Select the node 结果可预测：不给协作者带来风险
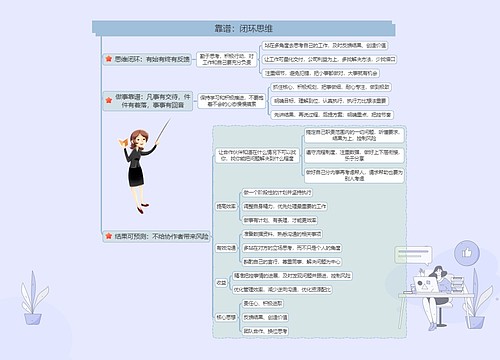Viewport: 500px width, 360px height. tap(157, 236)
